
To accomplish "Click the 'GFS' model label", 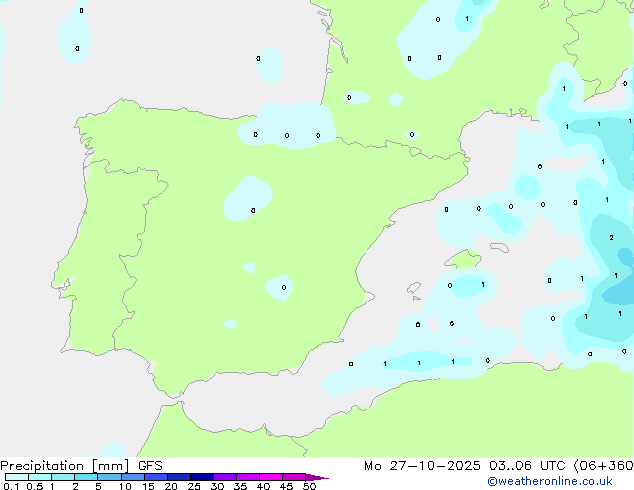I will [x=150, y=466].
